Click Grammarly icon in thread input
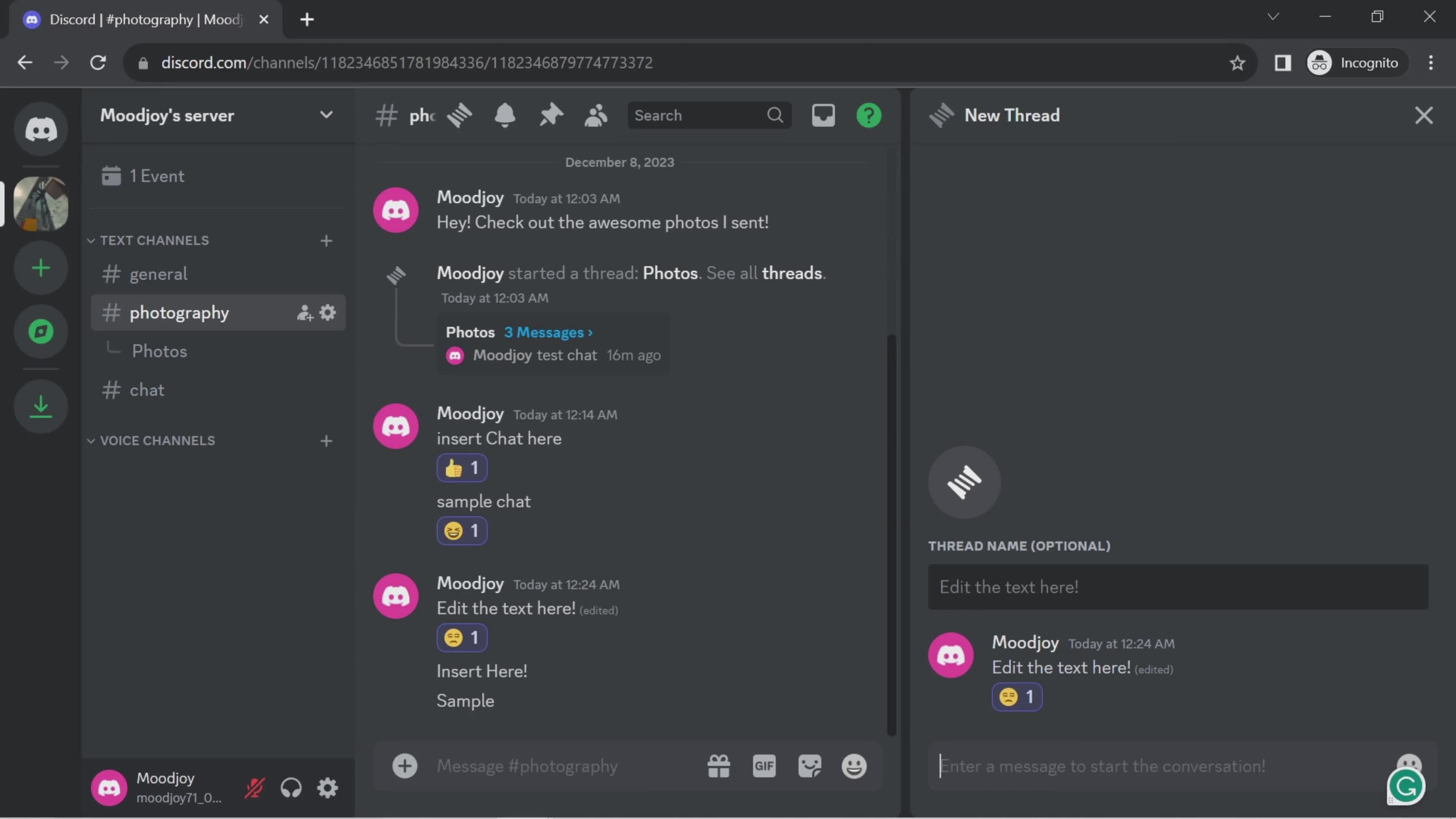Viewport: 1456px width, 819px height. [x=1406, y=786]
